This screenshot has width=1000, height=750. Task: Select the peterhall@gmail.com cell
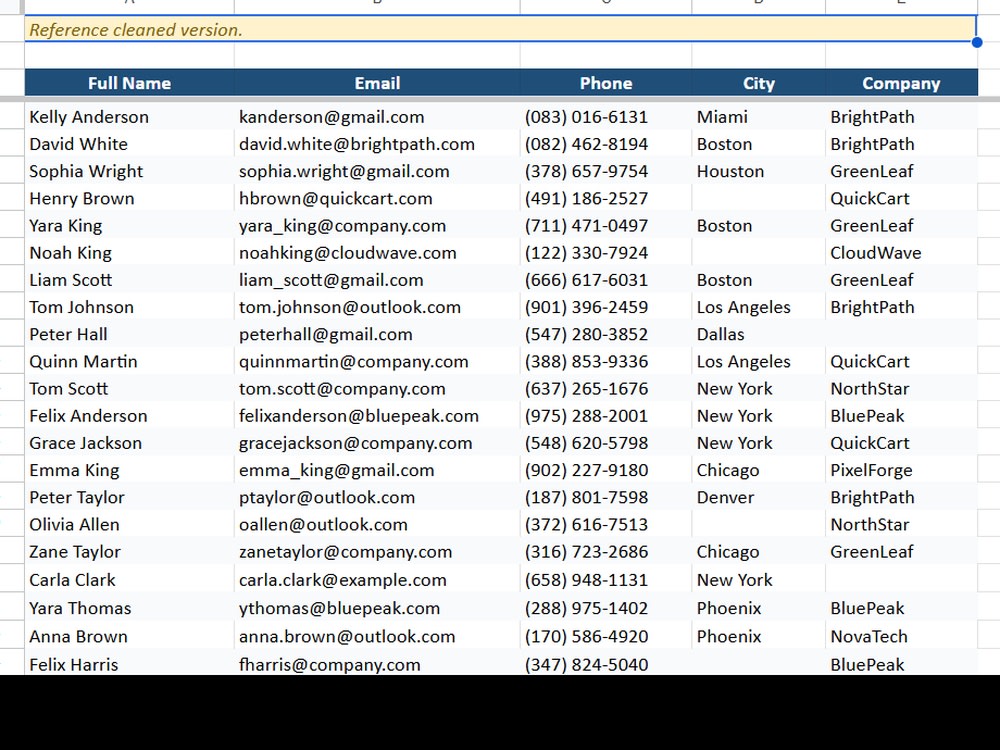(x=377, y=334)
